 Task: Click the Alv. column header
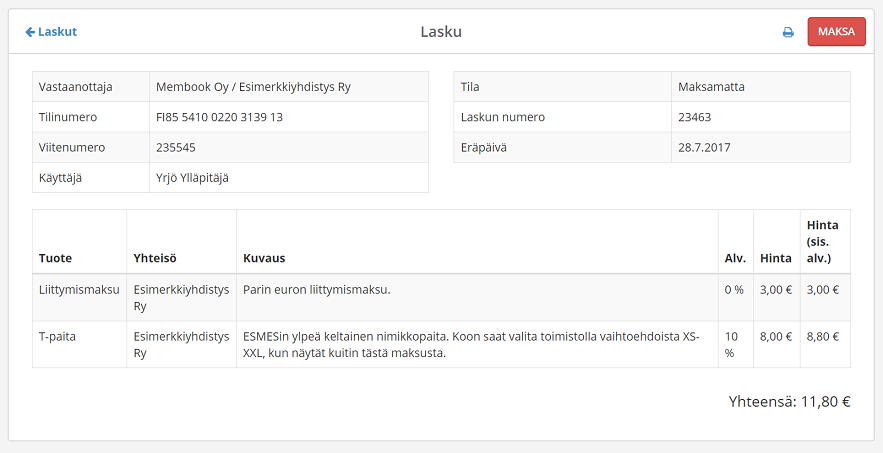[x=735, y=258]
